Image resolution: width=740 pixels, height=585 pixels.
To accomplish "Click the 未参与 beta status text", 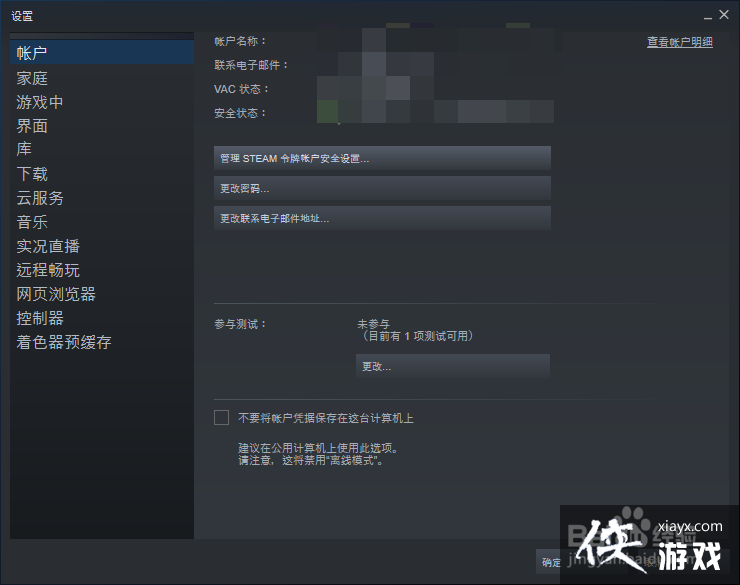I will (373, 324).
